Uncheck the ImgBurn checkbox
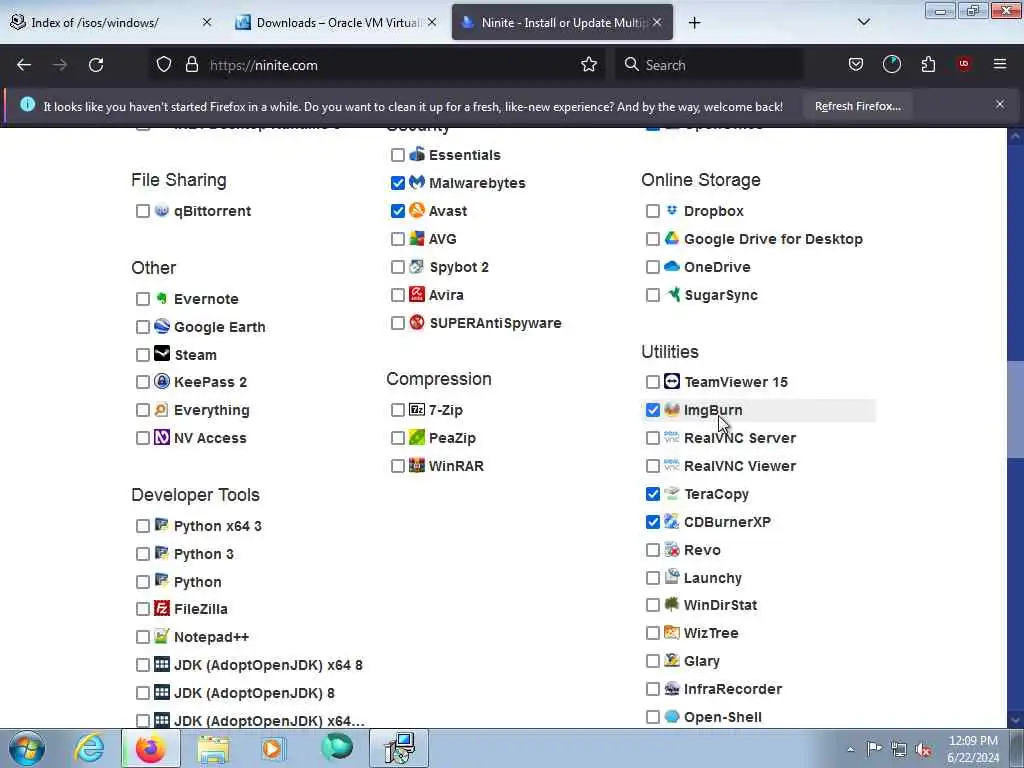The image size is (1024, 768). point(652,410)
